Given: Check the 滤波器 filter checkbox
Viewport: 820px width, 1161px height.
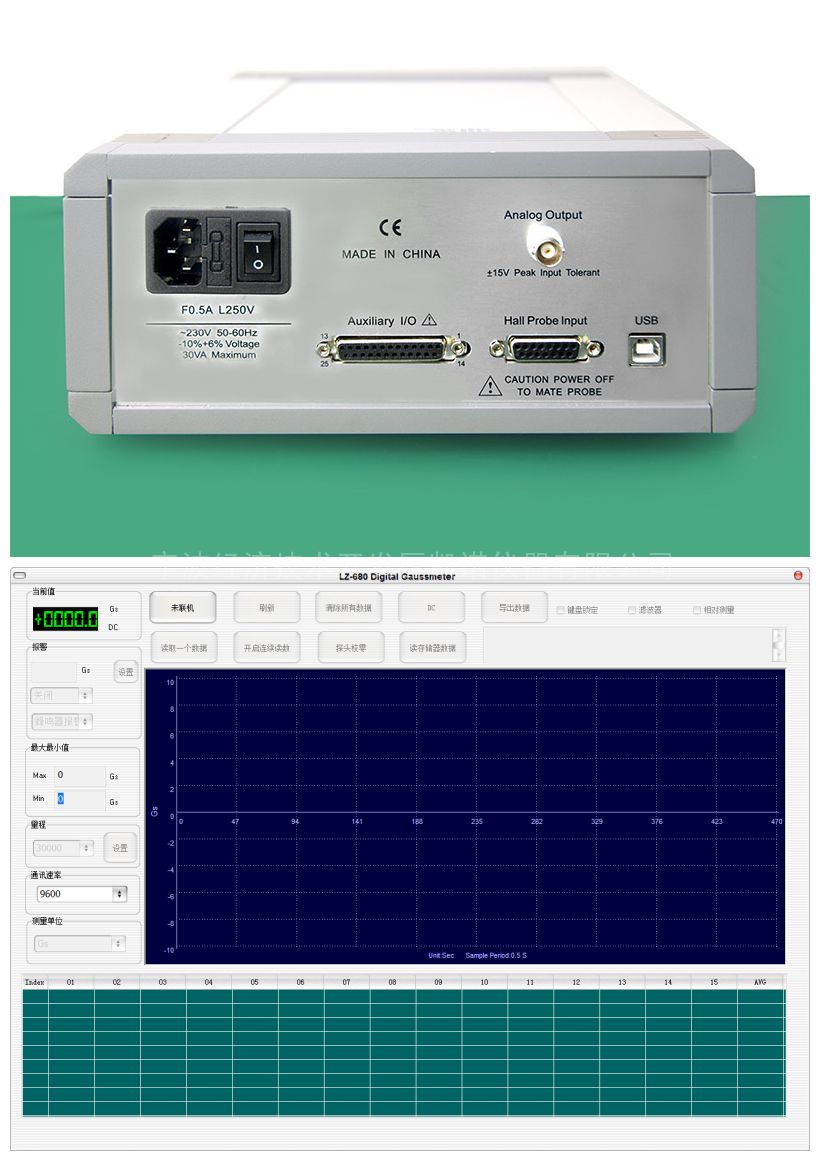Looking at the screenshot, I should point(632,610).
